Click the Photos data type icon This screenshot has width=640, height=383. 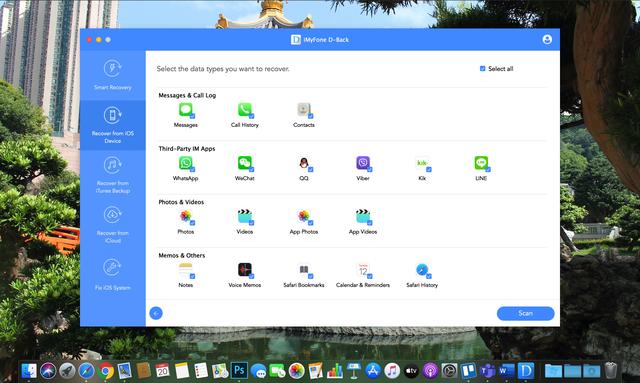click(186, 216)
